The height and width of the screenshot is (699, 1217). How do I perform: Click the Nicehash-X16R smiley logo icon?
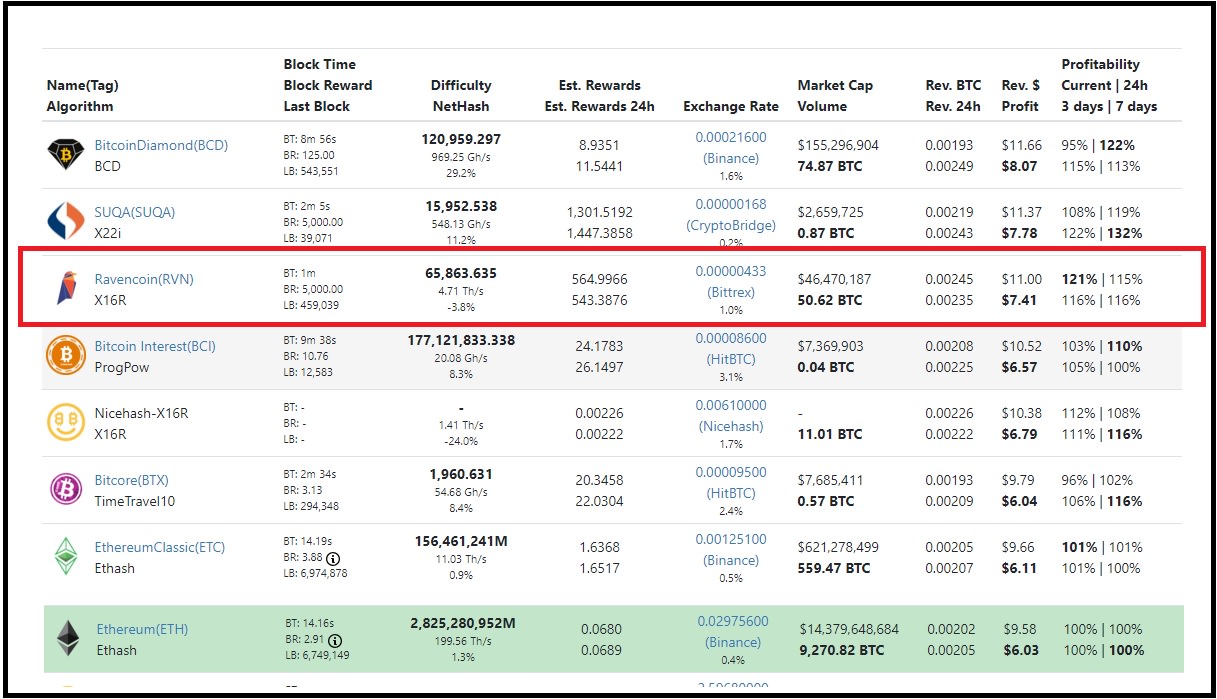(66, 423)
